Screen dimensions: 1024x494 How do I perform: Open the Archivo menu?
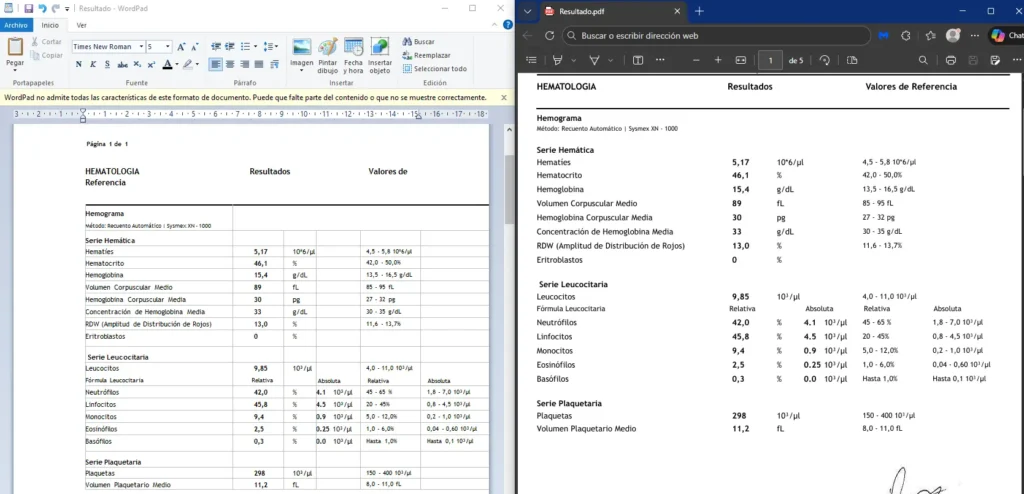pos(17,24)
